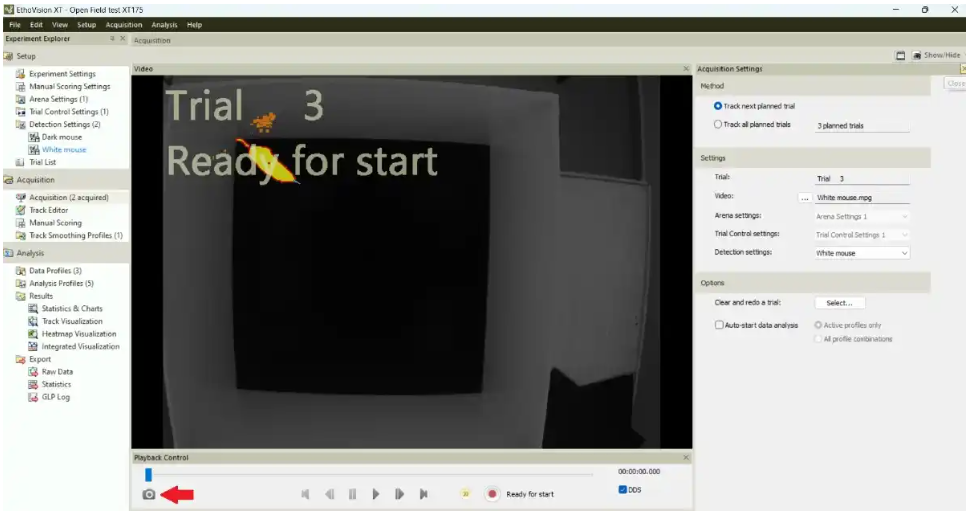This screenshot has width=972, height=518.
Task: Click the pause button in Playback Control
Action: [x=352, y=494]
